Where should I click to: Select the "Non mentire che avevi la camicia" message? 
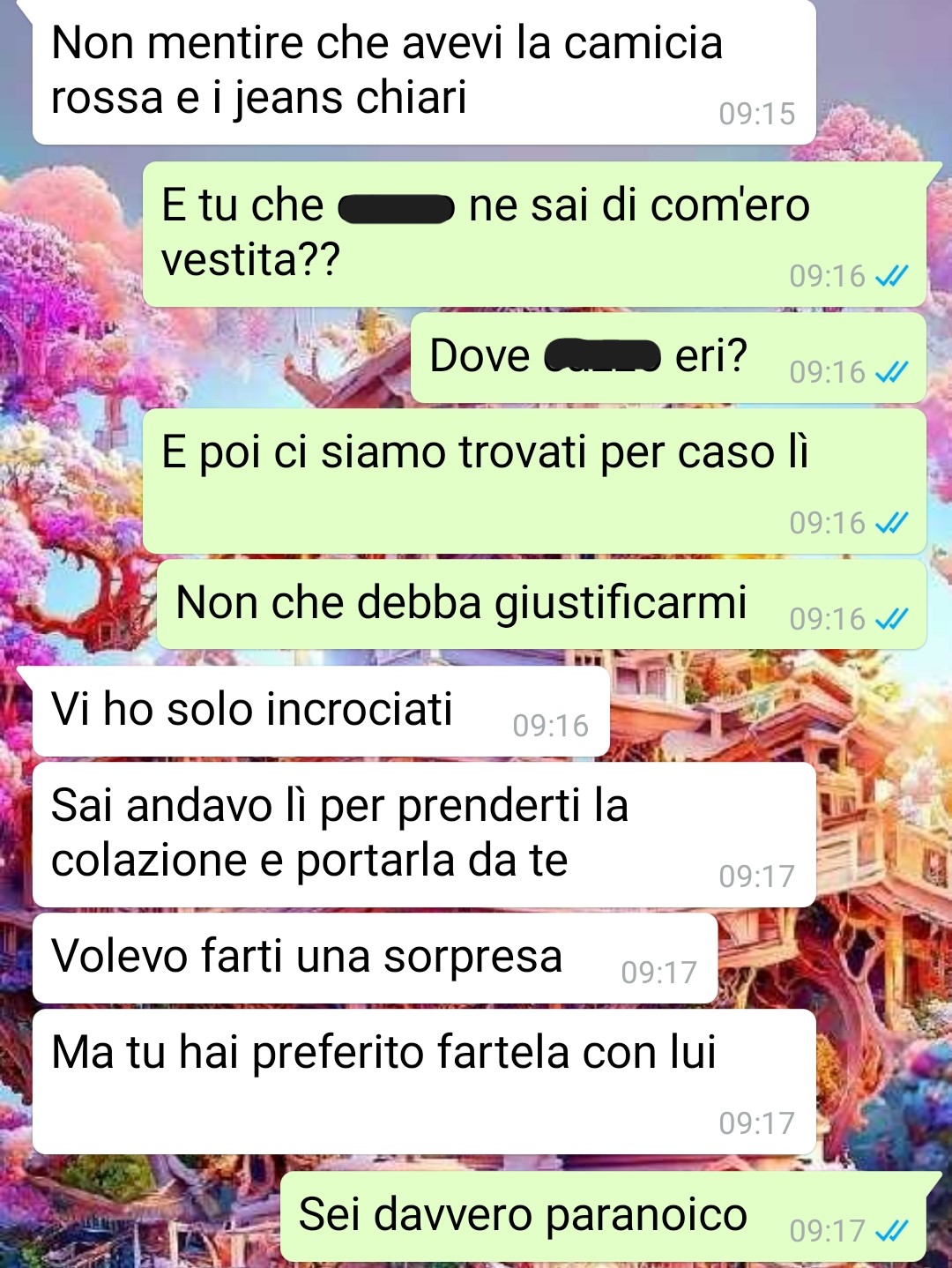coord(423,71)
